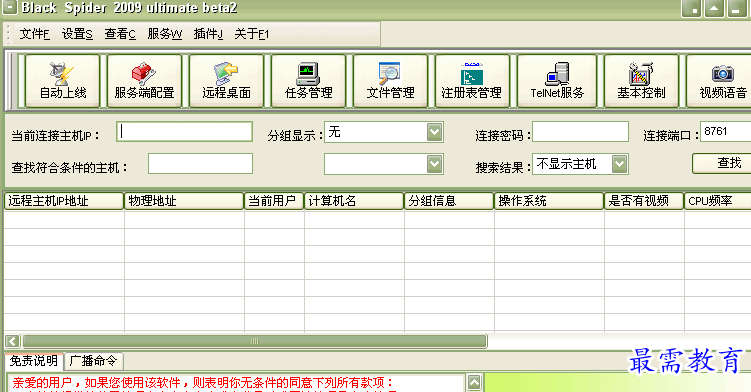
Task: Open 注册表管理 registry manager
Action: coord(472,81)
